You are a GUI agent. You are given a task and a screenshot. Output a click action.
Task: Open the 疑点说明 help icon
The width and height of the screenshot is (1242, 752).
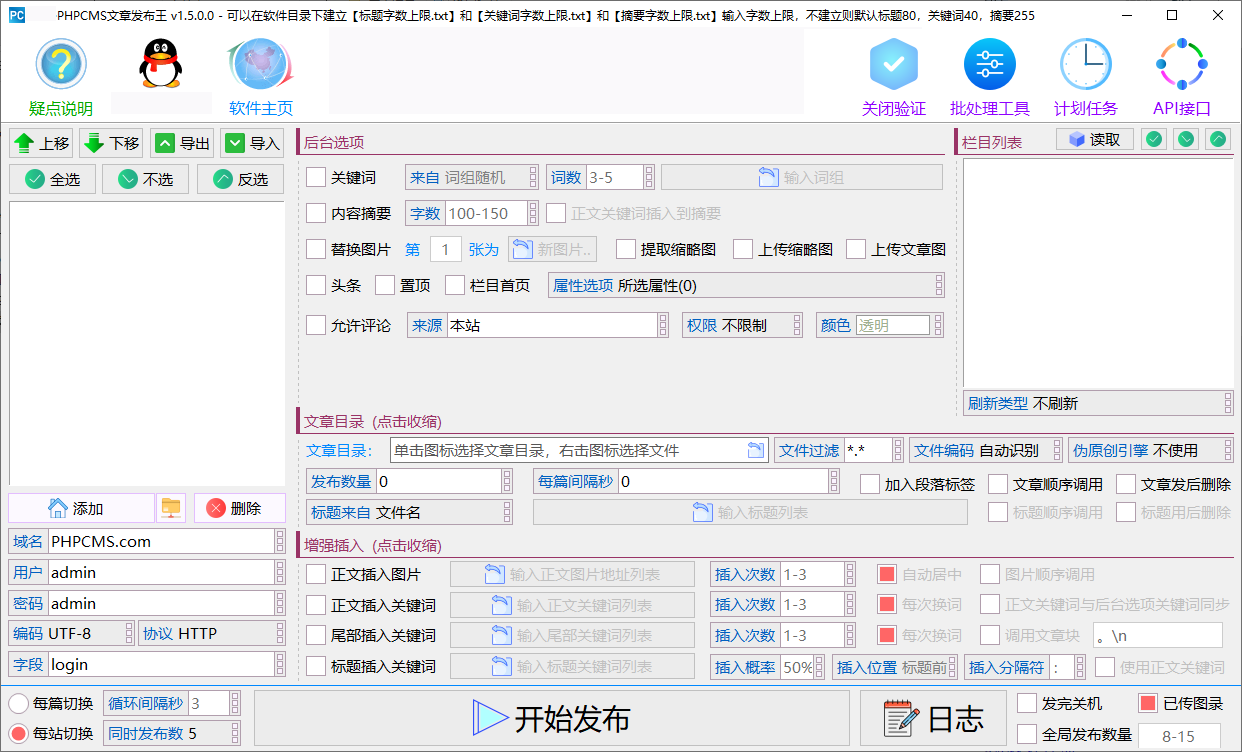(61, 65)
